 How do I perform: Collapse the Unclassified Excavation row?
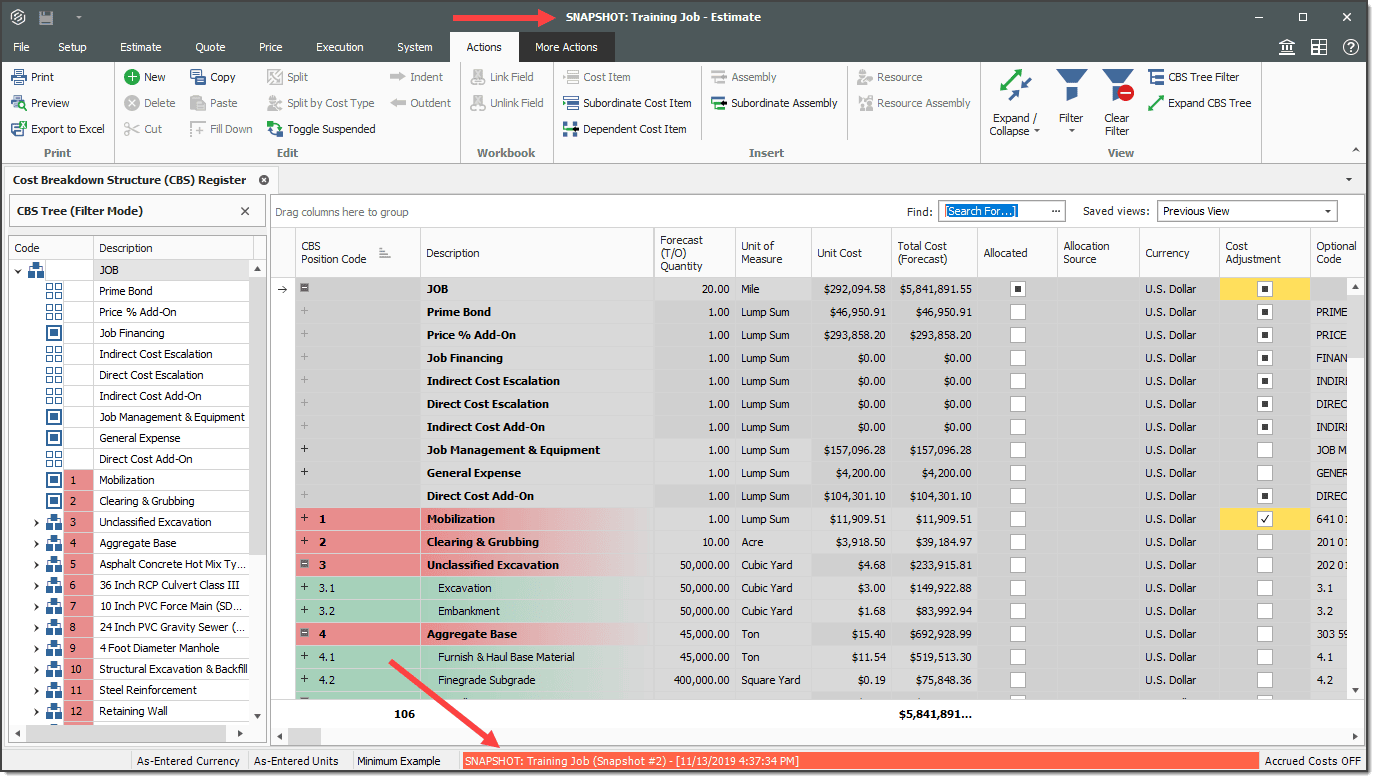(304, 565)
